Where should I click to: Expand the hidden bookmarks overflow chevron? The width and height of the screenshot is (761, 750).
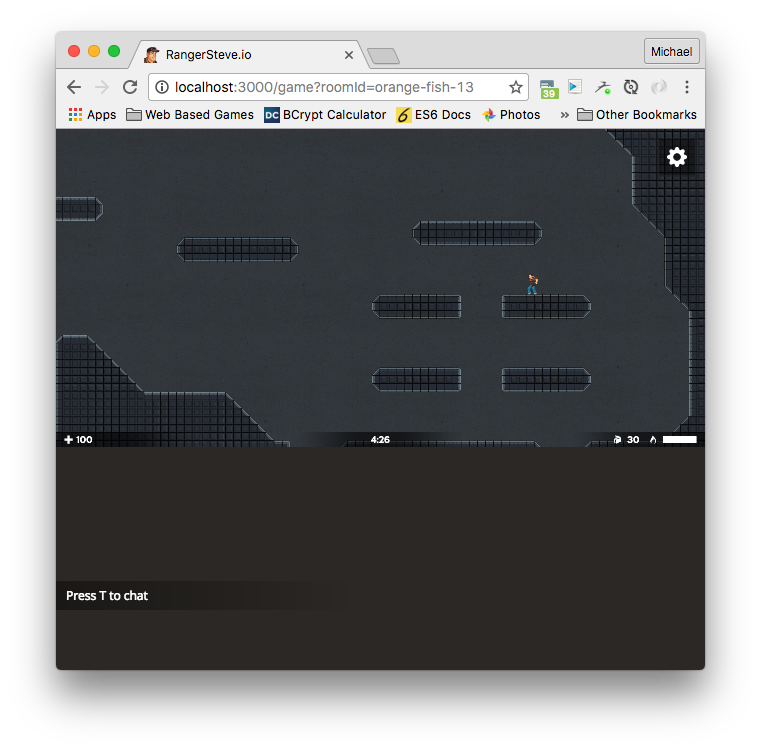[x=564, y=115]
